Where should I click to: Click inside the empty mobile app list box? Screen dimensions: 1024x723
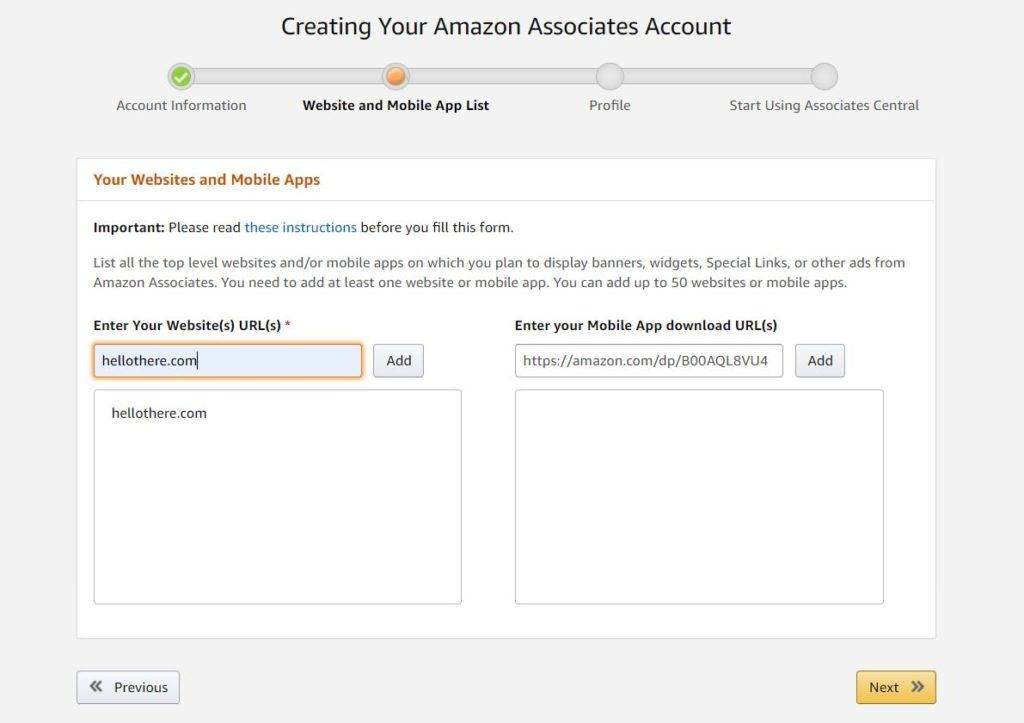click(x=698, y=496)
